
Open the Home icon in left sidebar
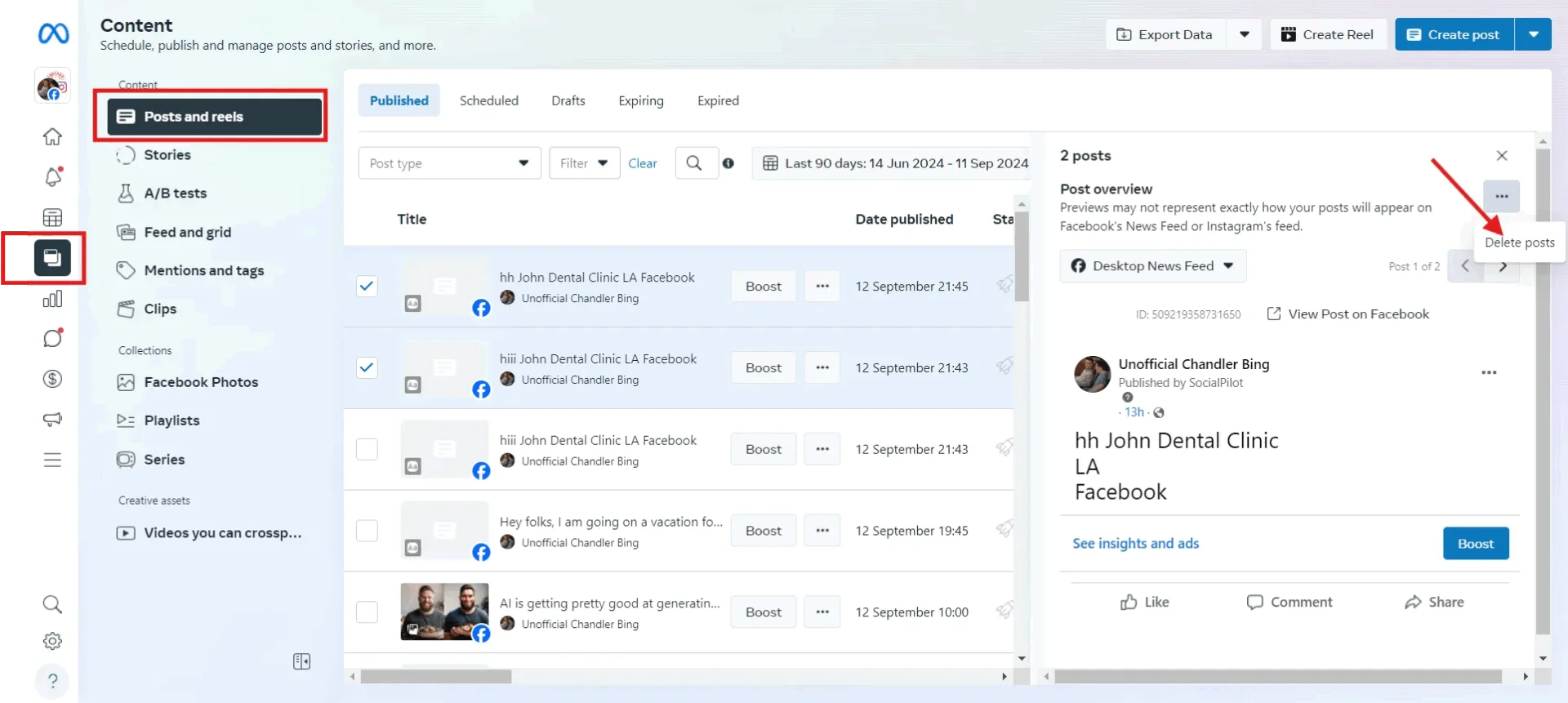coord(52,136)
